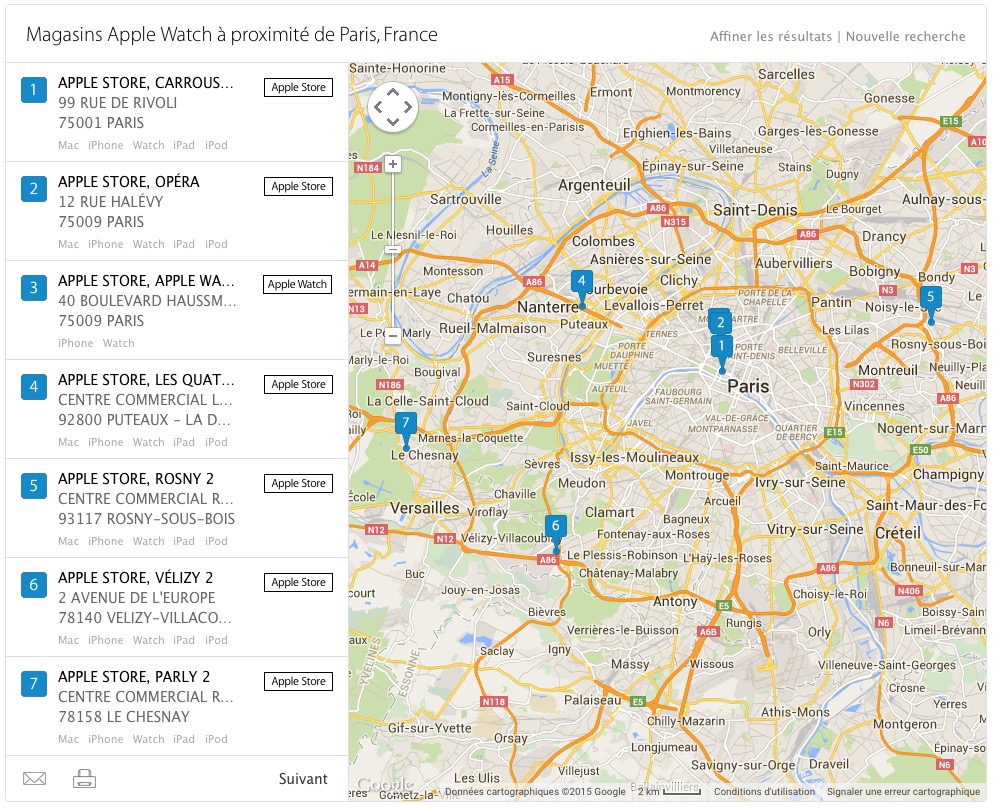This screenshot has width=995, height=808.
Task: Click the Argenteuil label on the map
Action: (x=595, y=185)
